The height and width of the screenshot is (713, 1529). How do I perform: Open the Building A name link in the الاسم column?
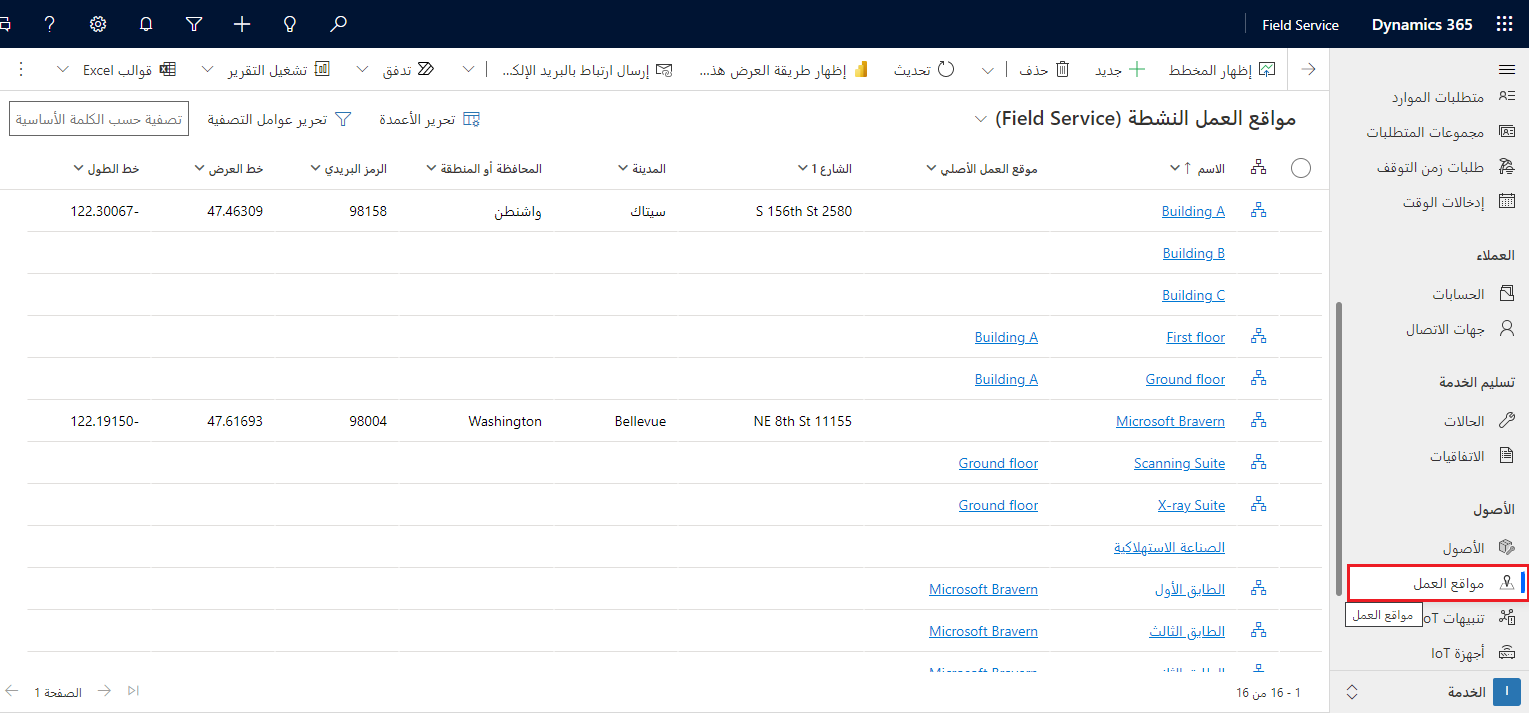[x=1193, y=211]
